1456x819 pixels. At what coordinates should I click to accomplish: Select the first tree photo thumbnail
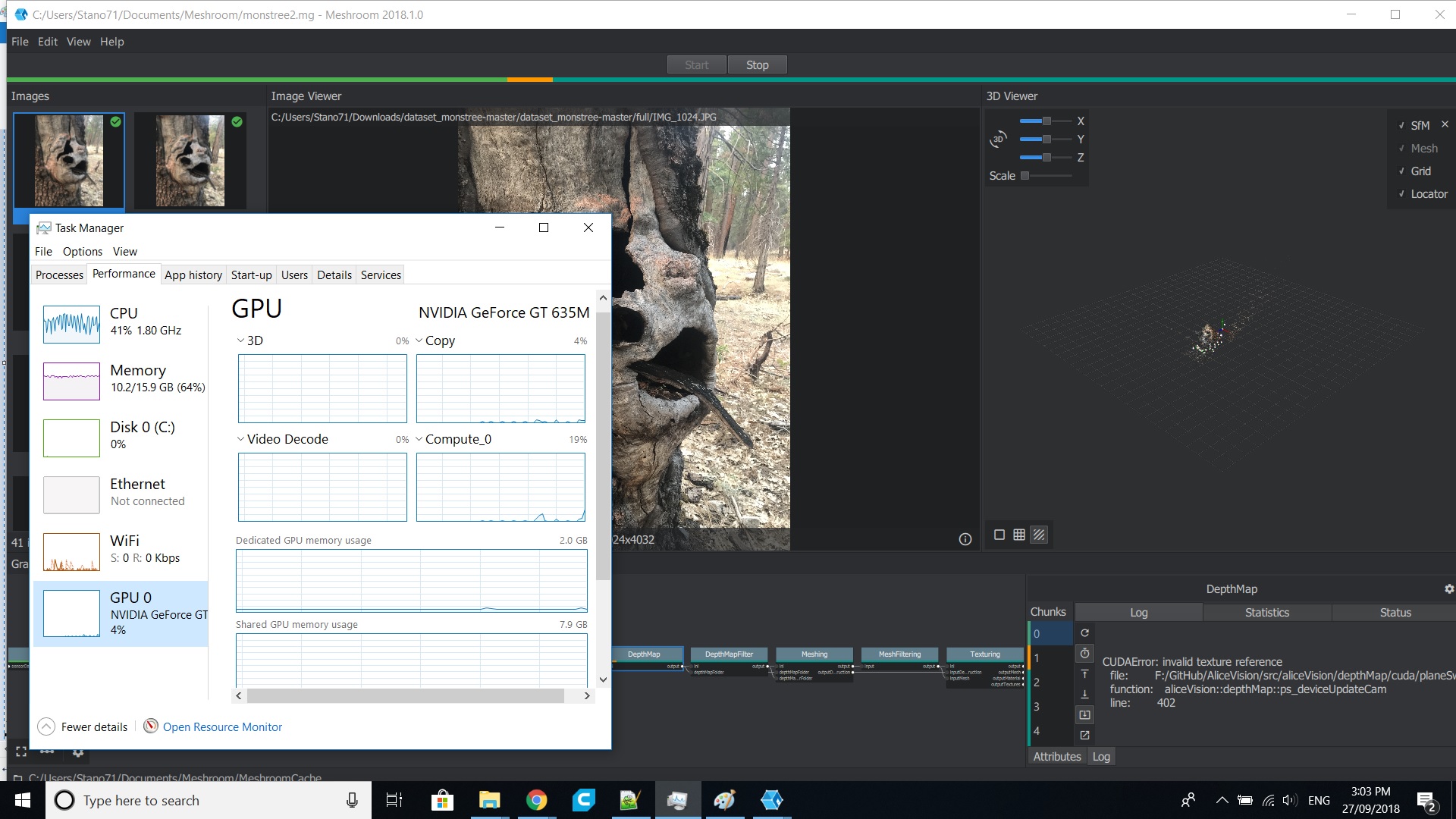coord(68,160)
